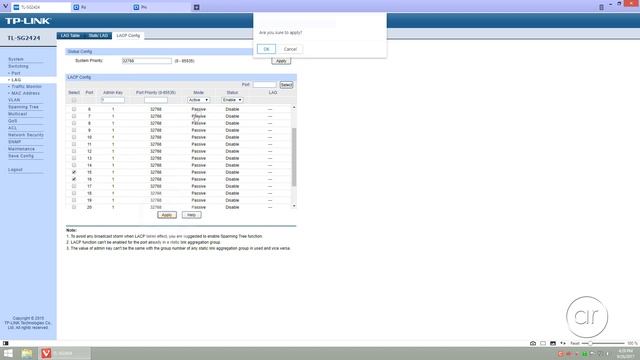The height and width of the screenshot is (360, 640).
Task: Open Network Security in the sidebar
Action: tap(26, 135)
